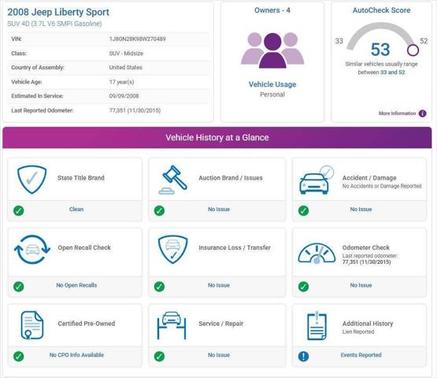Screen dimensions: 437x378
Task: Click the Insurance Loss / Transfer label
Action: (x=235, y=247)
